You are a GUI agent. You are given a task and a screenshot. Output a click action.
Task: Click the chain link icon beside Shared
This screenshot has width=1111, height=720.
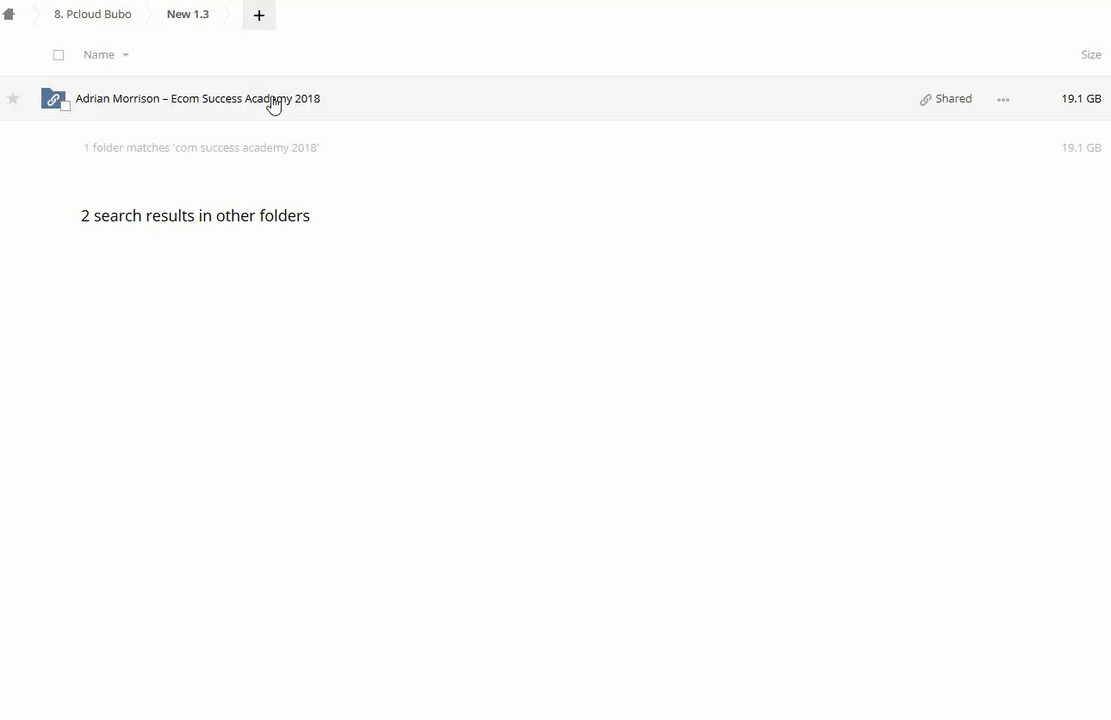tap(925, 99)
